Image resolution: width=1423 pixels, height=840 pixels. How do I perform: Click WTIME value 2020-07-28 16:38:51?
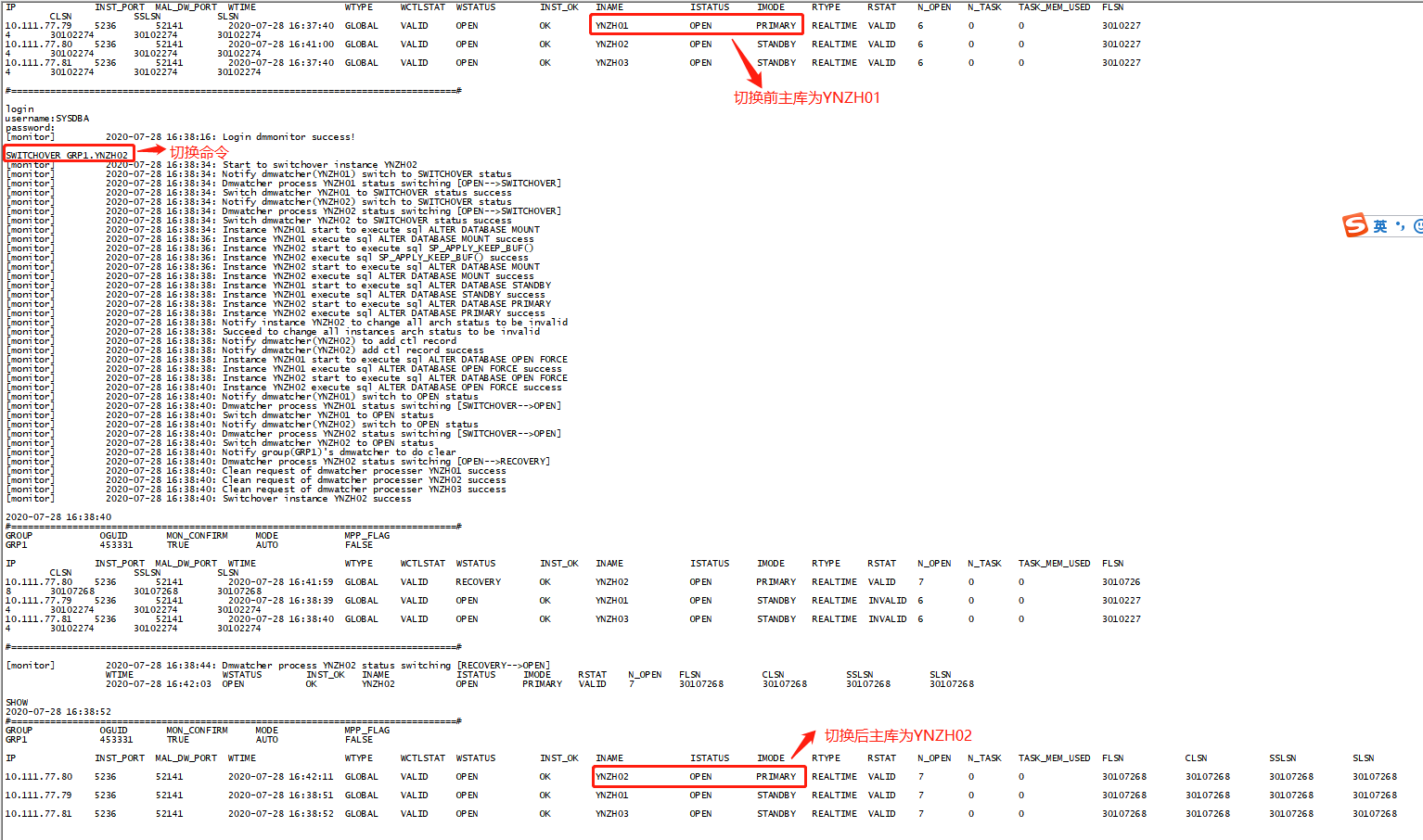[280, 795]
